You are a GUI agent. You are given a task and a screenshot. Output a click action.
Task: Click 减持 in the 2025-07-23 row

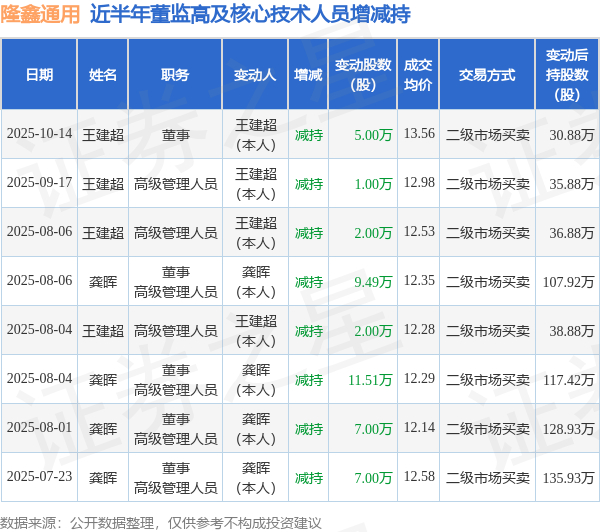309,478
